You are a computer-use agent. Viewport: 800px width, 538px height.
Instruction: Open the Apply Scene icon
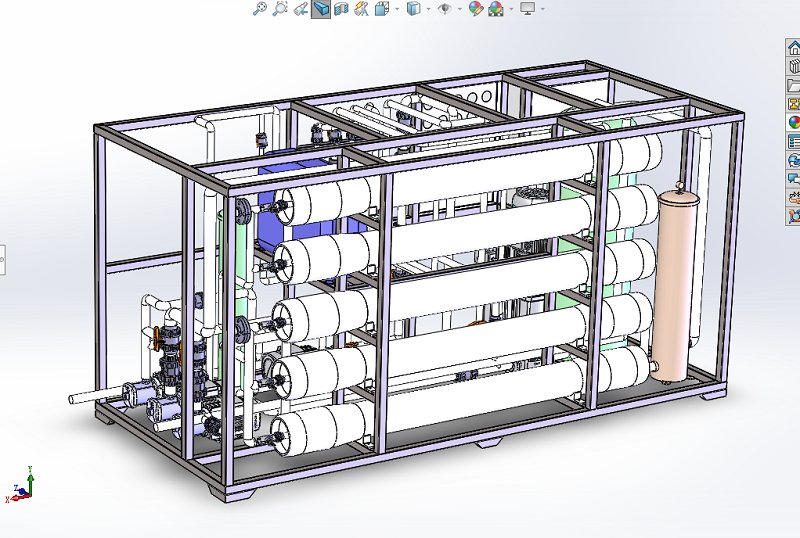pos(495,8)
